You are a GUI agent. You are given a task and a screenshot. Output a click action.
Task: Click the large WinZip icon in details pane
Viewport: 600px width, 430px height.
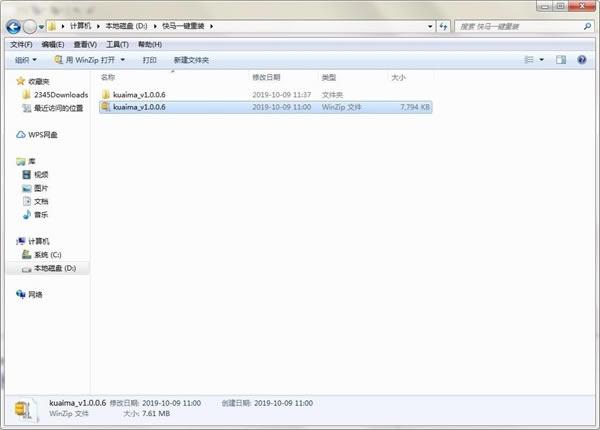26,410
